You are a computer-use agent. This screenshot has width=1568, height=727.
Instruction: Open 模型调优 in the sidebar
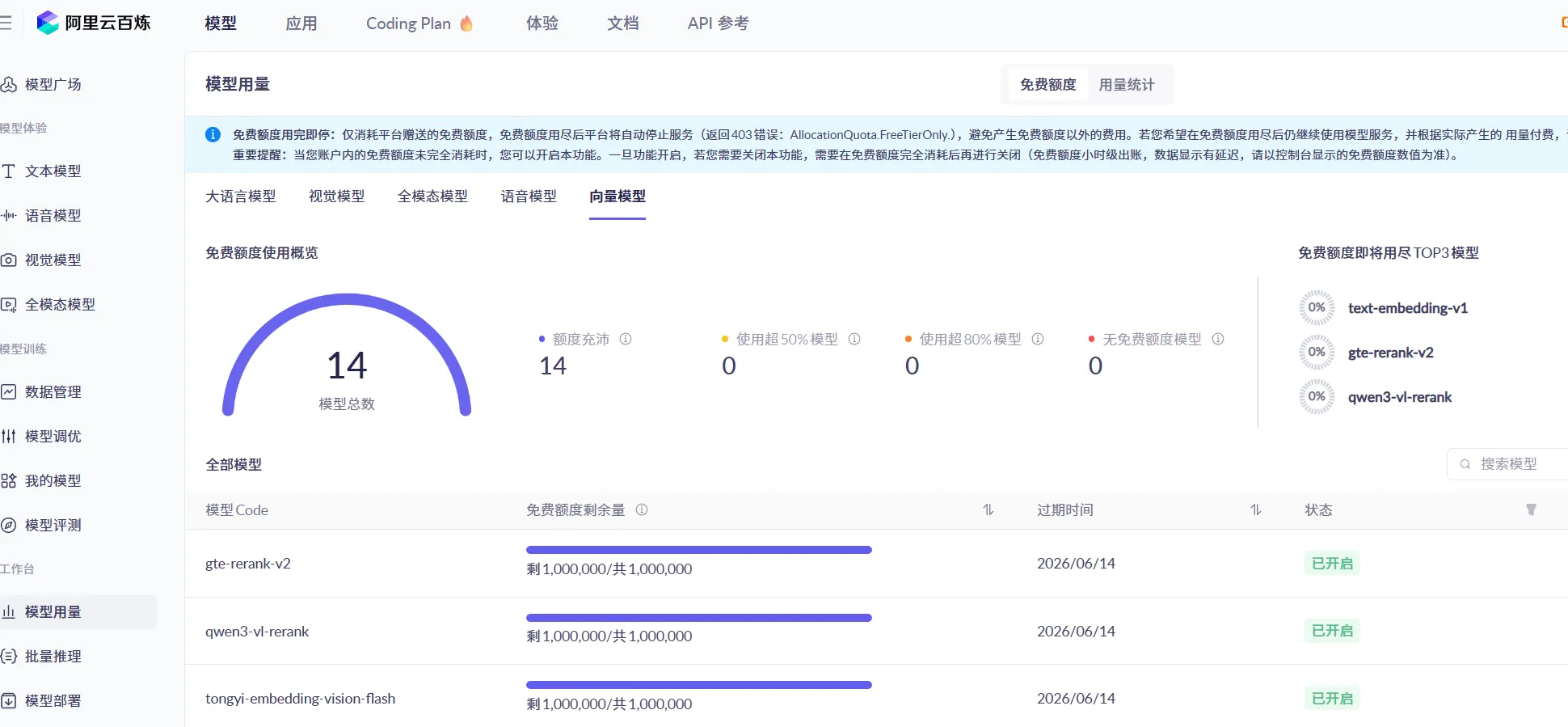(x=53, y=437)
